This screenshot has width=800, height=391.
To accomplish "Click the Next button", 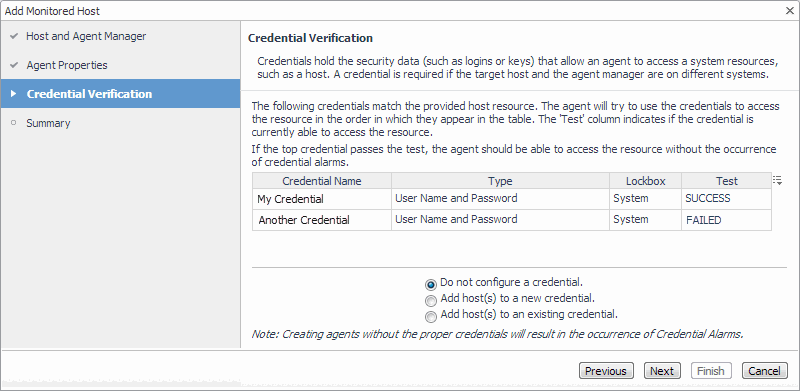I will pyautogui.click(x=662, y=371).
